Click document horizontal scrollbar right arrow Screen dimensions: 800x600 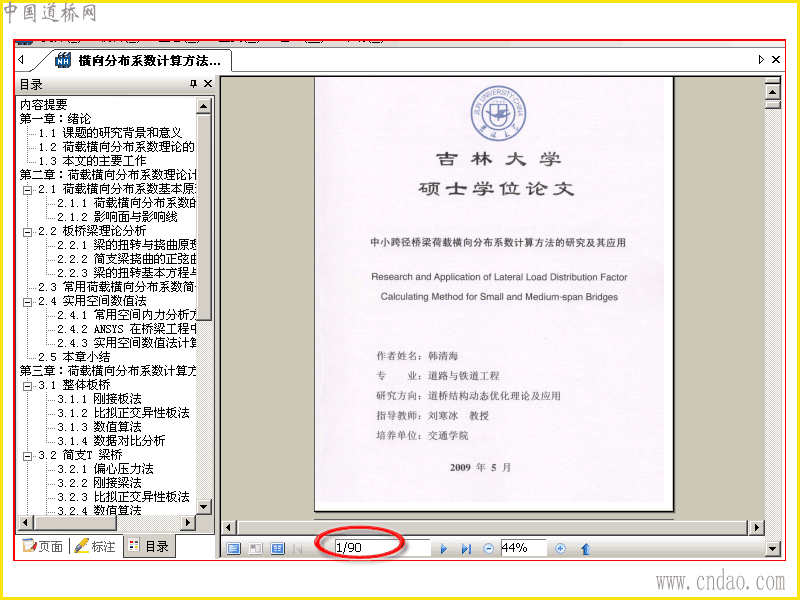[x=756, y=527]
